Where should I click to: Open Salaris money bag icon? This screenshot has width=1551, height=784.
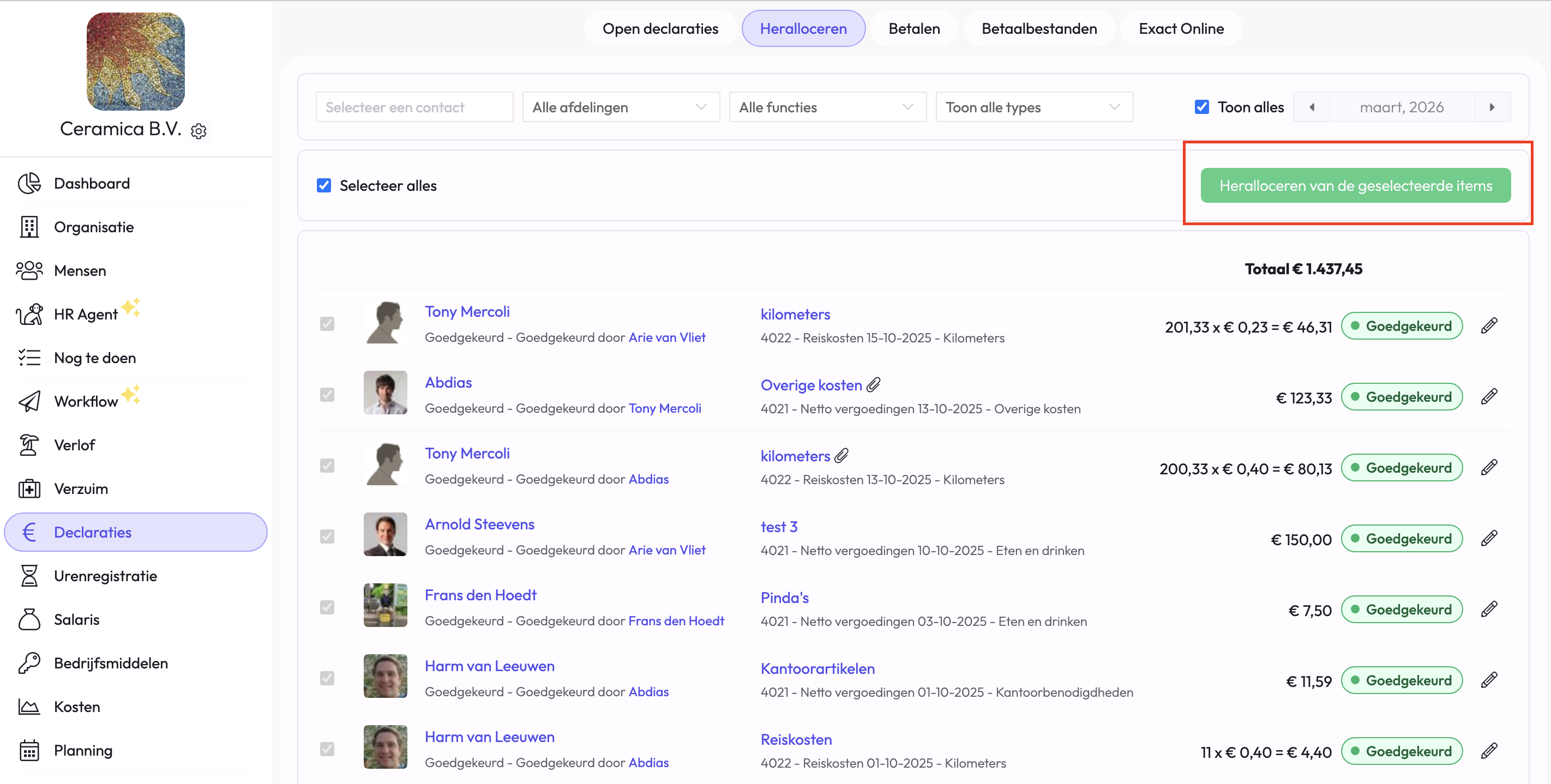(x=29, y=619)
